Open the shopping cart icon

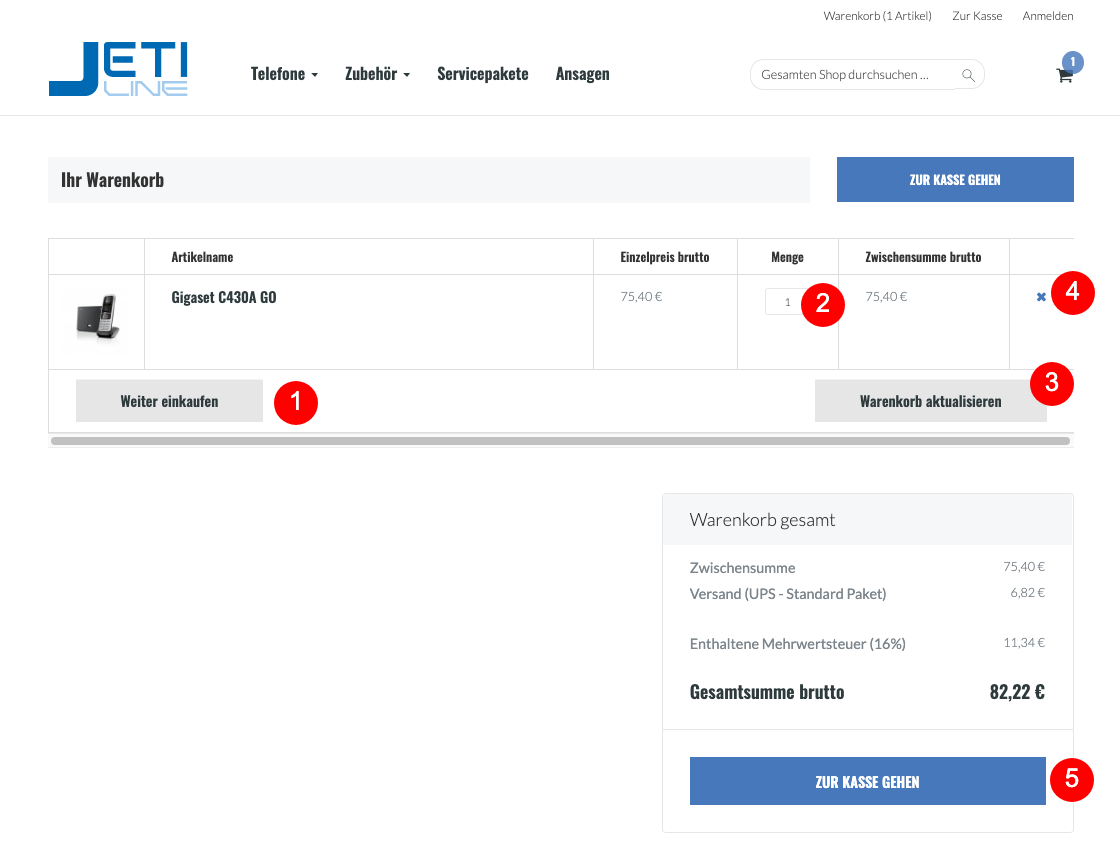coord(1064,76)
